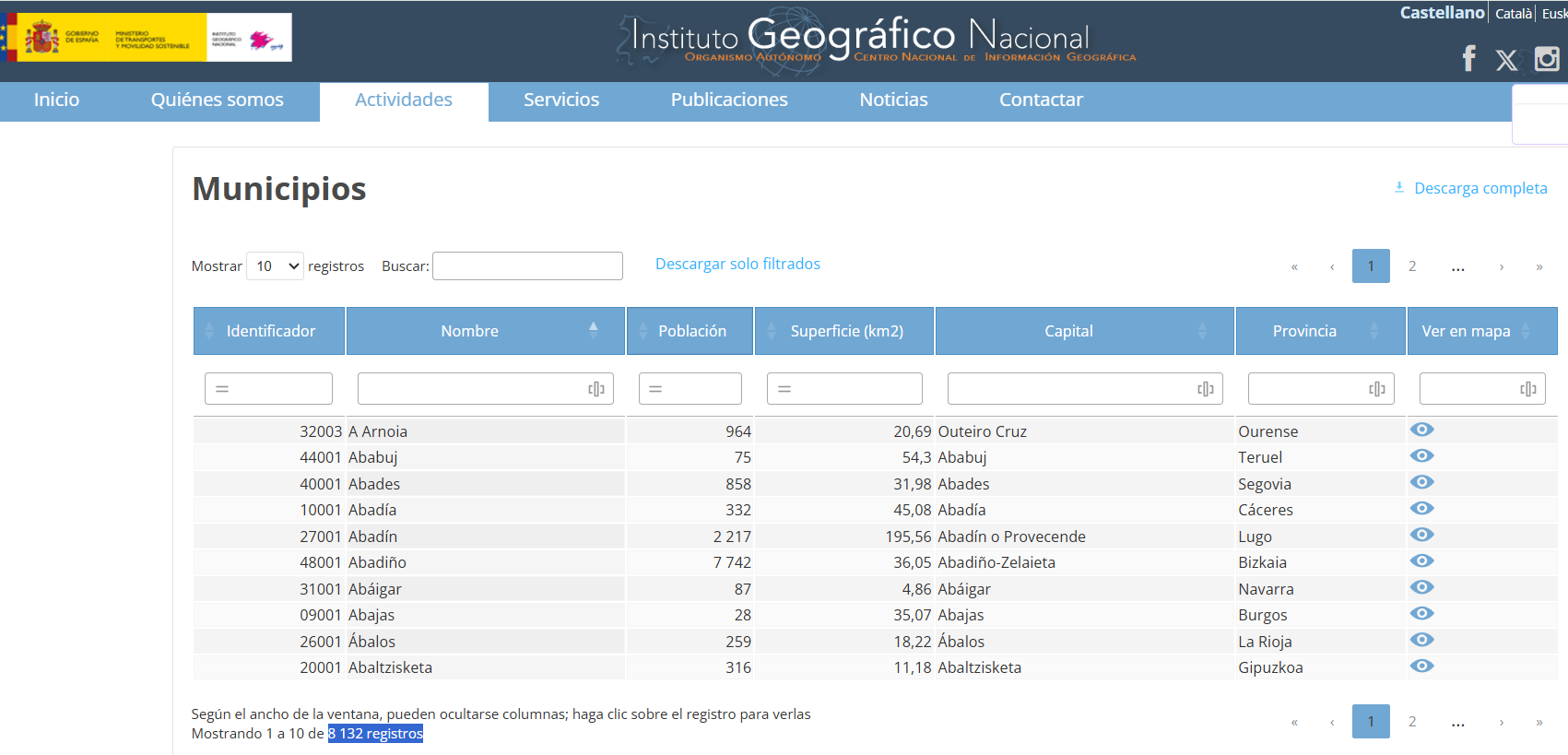Click the download icon beside Descarga completa
Viewport: 1568px width, 755px height.
[1399, 187]
